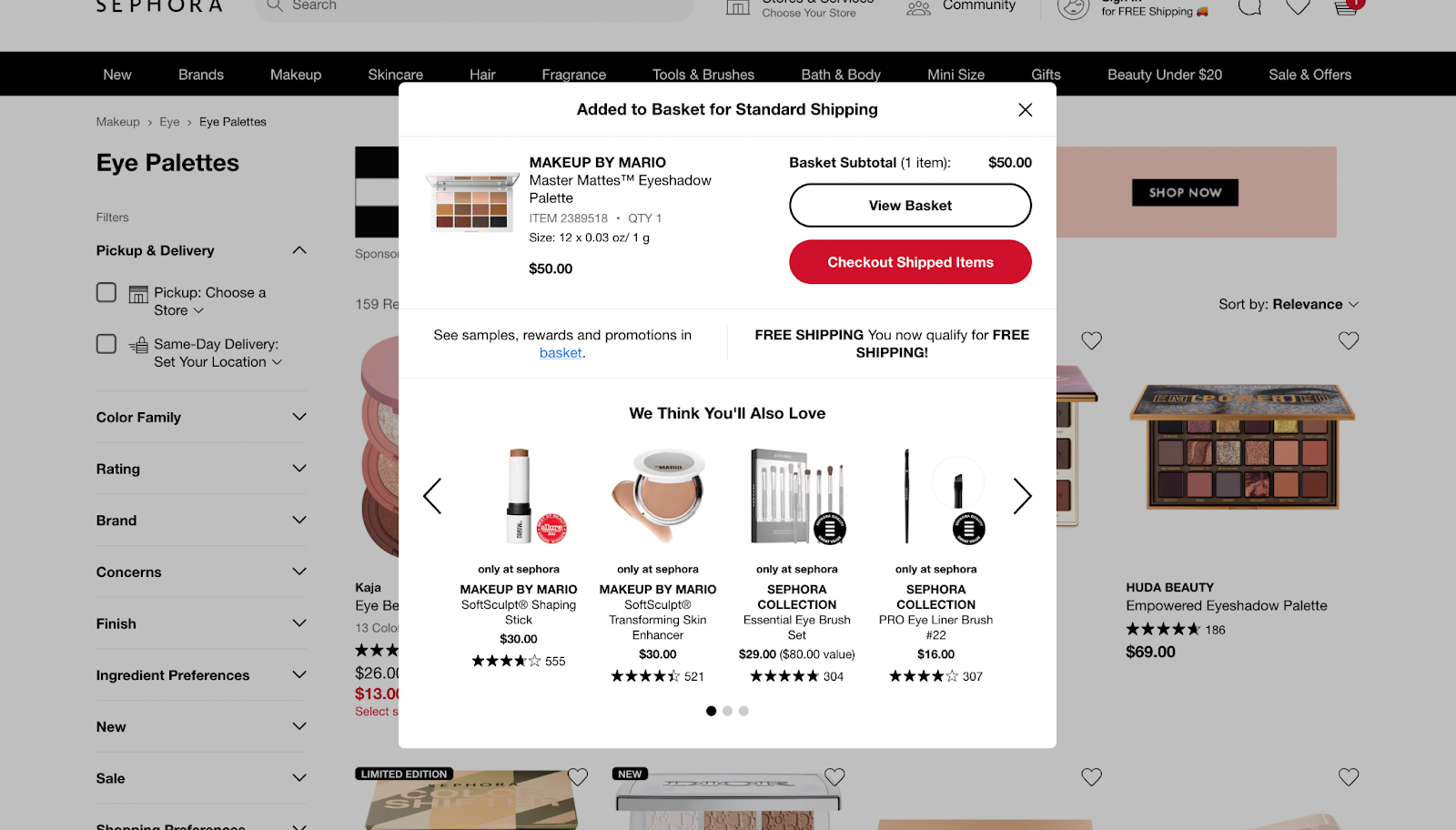The width and height of the screenshot is (1456, 830).
Task: Show previous recommended products carousel arrow
Action: (433, 496)
